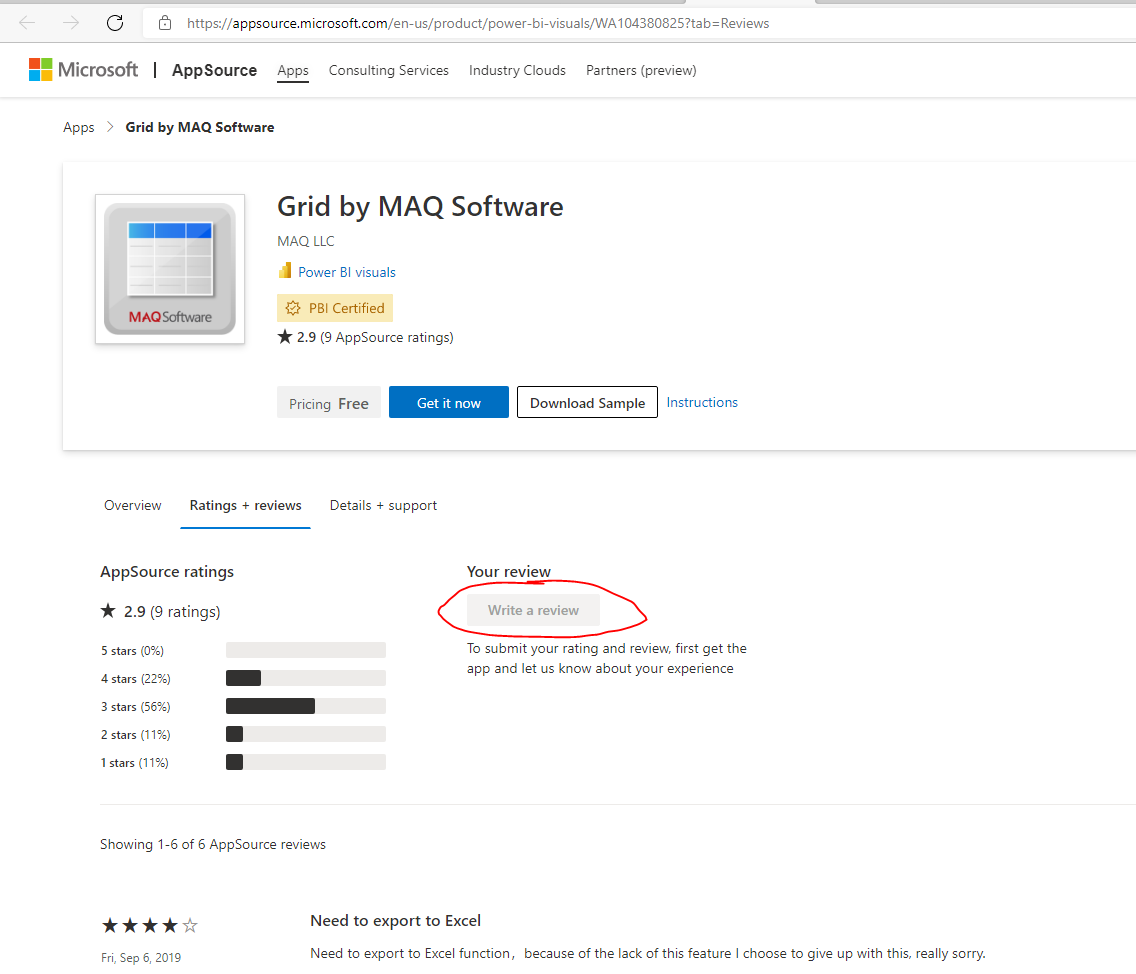Select the Apps navigation item

293,70
